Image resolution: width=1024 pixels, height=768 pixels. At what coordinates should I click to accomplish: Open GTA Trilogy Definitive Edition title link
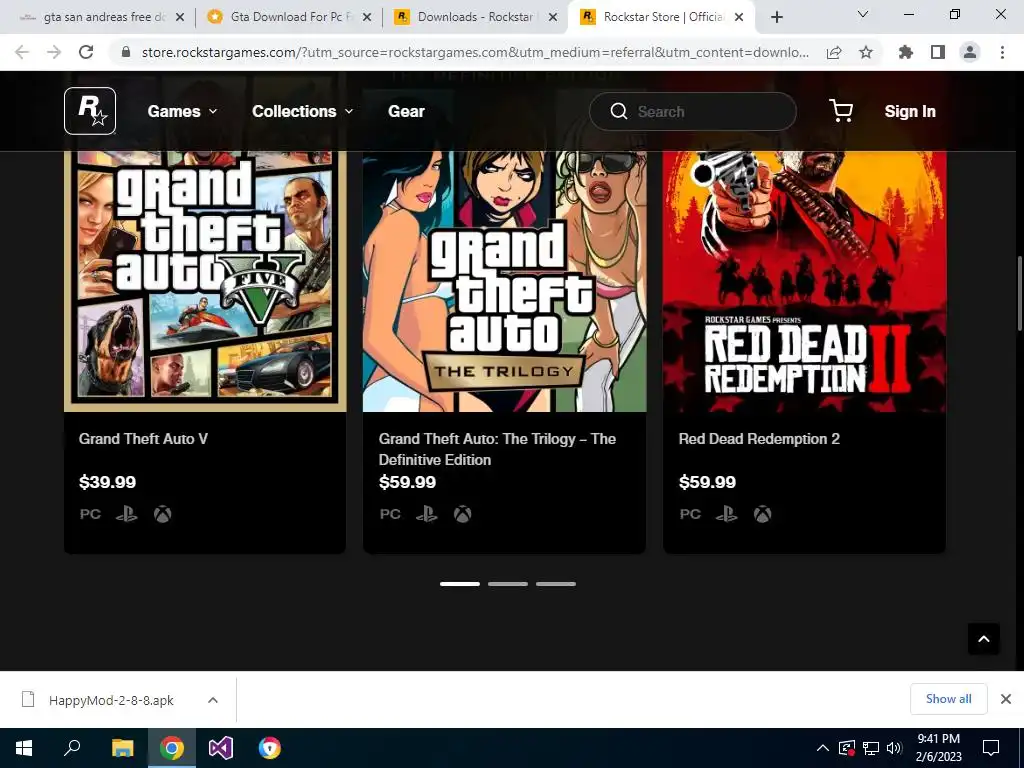click(x=497, y=449)
